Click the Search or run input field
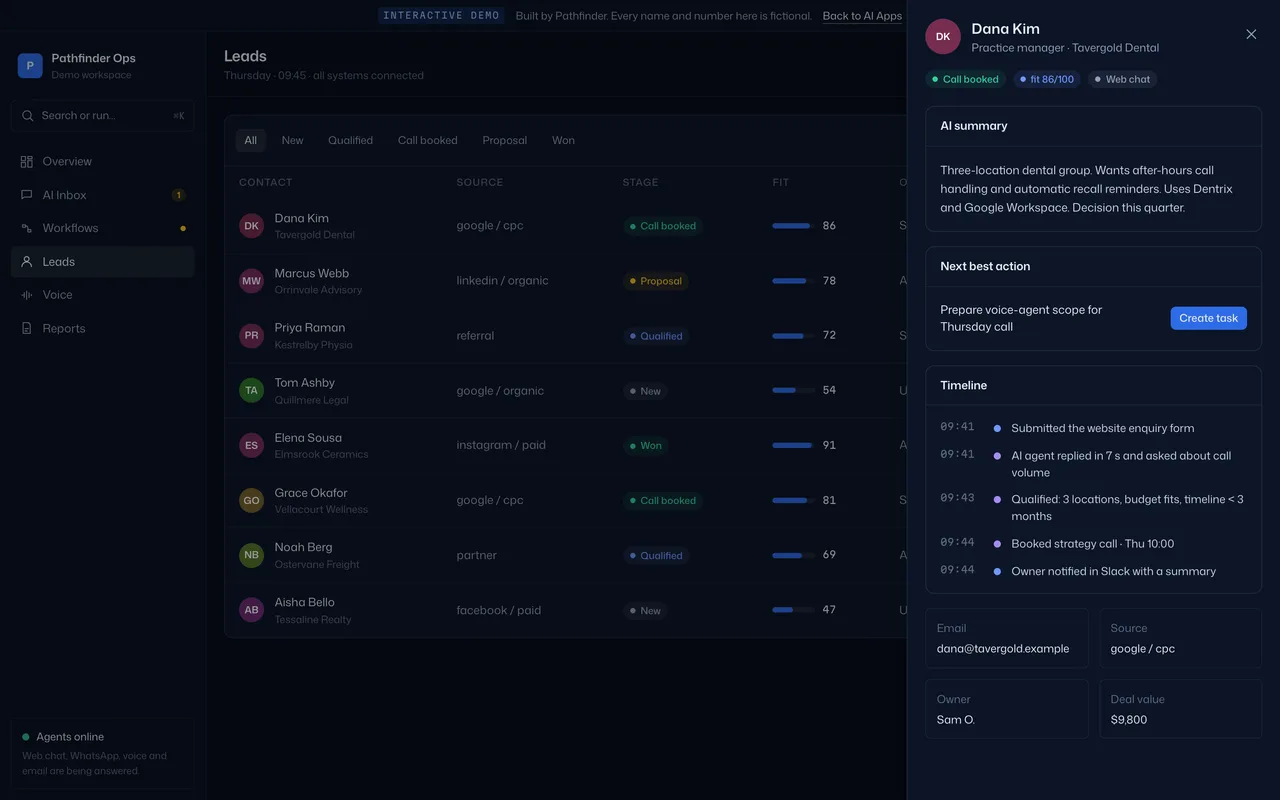 [102, 116]
